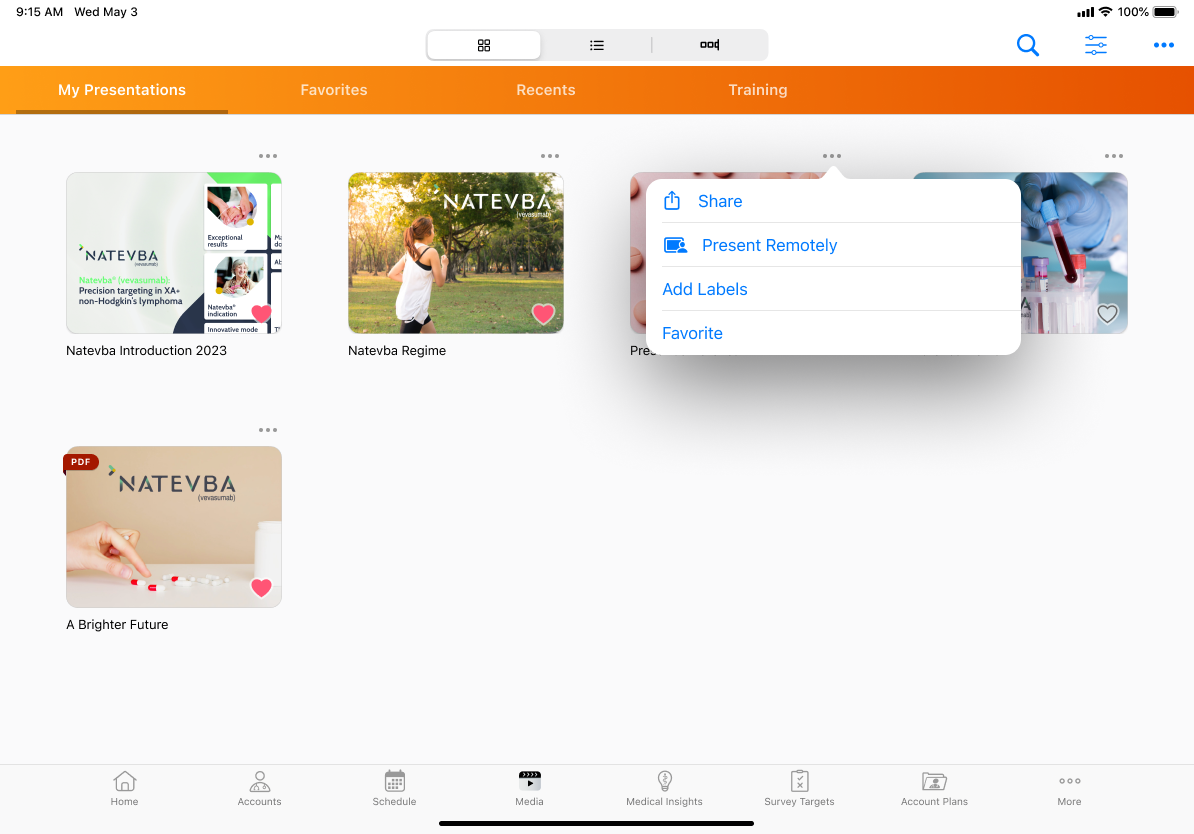Open Account Plans in bottom bar
1194x834 pixels.
coord(934,788)
